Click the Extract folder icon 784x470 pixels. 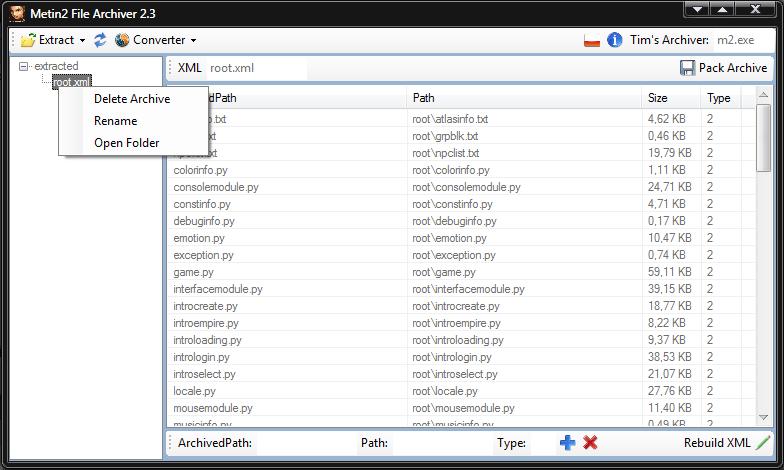(28, 40)
